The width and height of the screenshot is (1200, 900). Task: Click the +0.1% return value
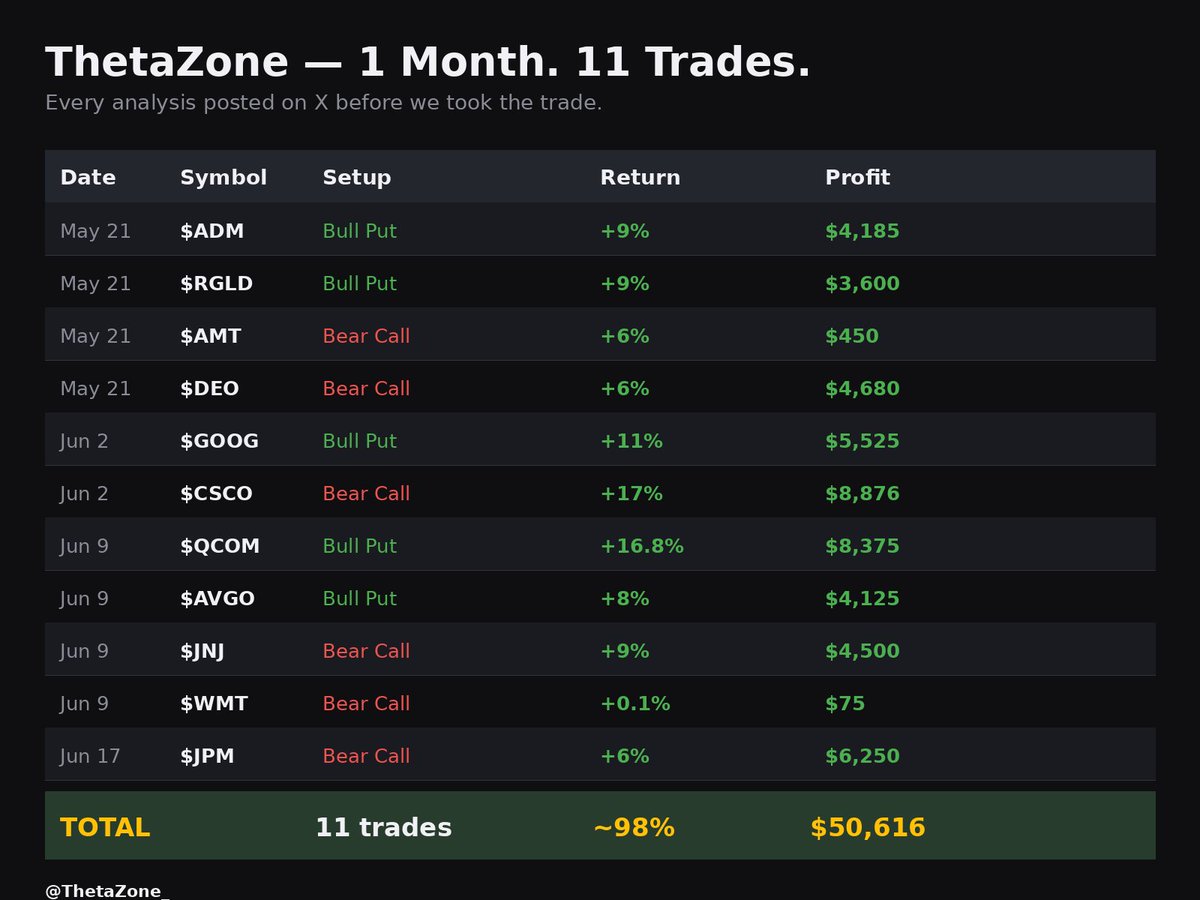tap(635, 704)
